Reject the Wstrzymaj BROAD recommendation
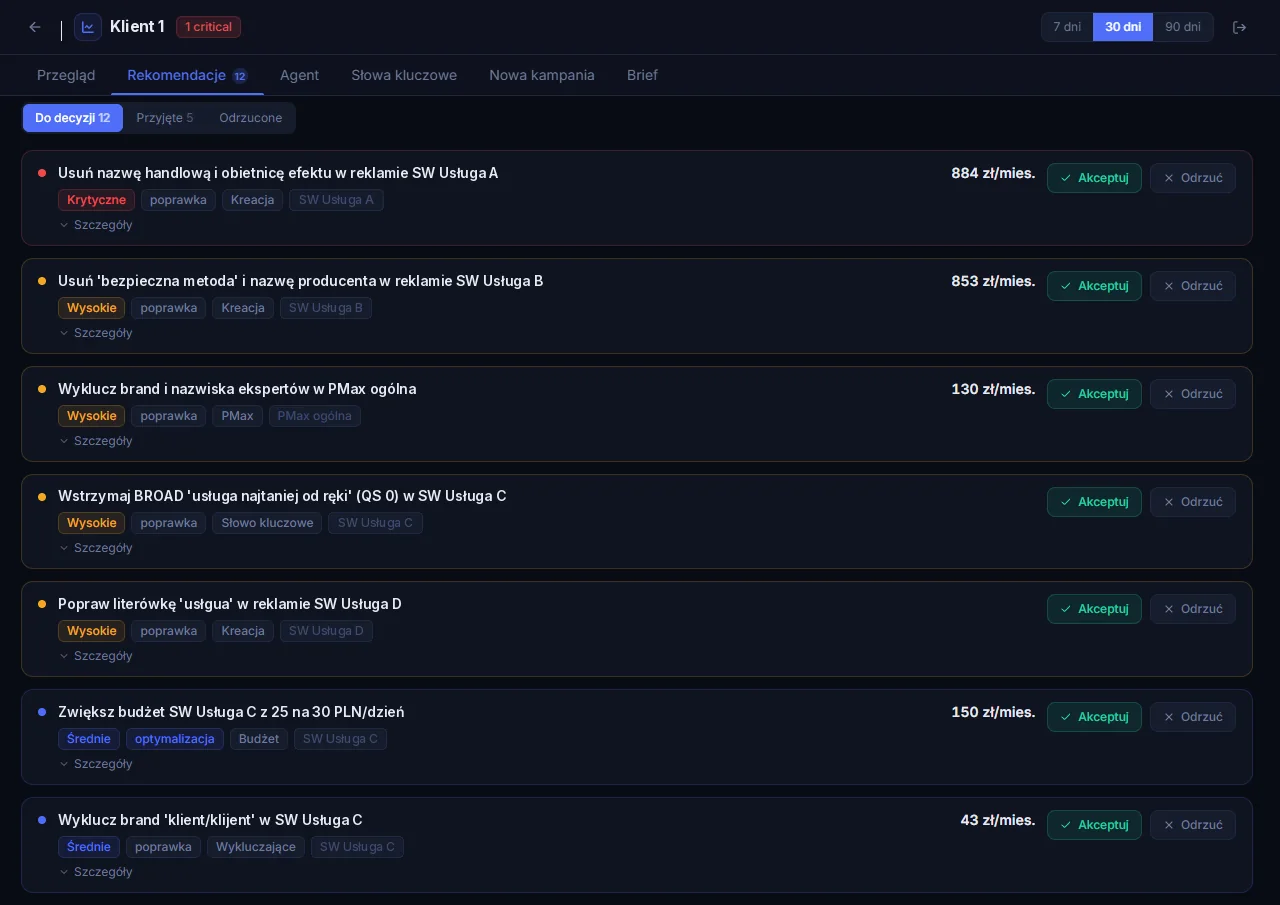Image resolution: width=1280 pixels, height=905 pixels. click(x=1192, y=502)
